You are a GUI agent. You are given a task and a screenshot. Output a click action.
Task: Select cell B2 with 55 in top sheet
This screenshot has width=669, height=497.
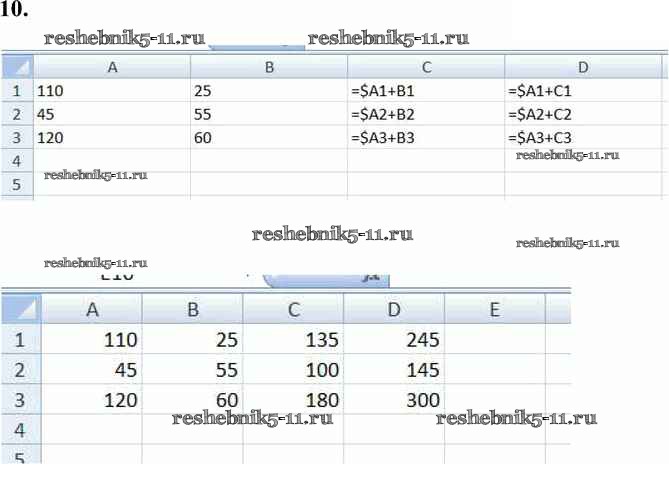(268, 114)
